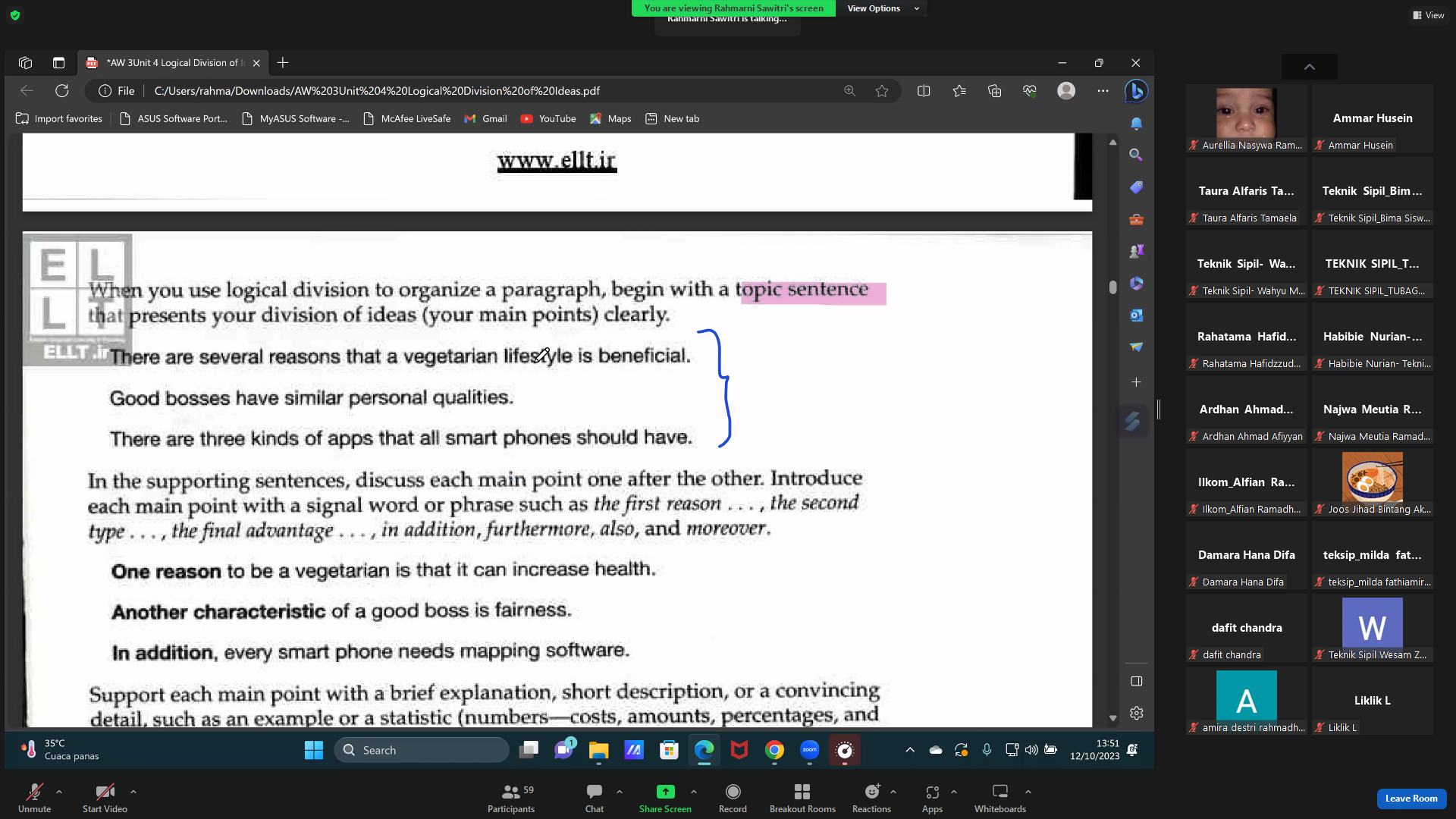Screen dimensions: 1456x819
Task: Expand reactions options arrow
Action: [893, 792]
